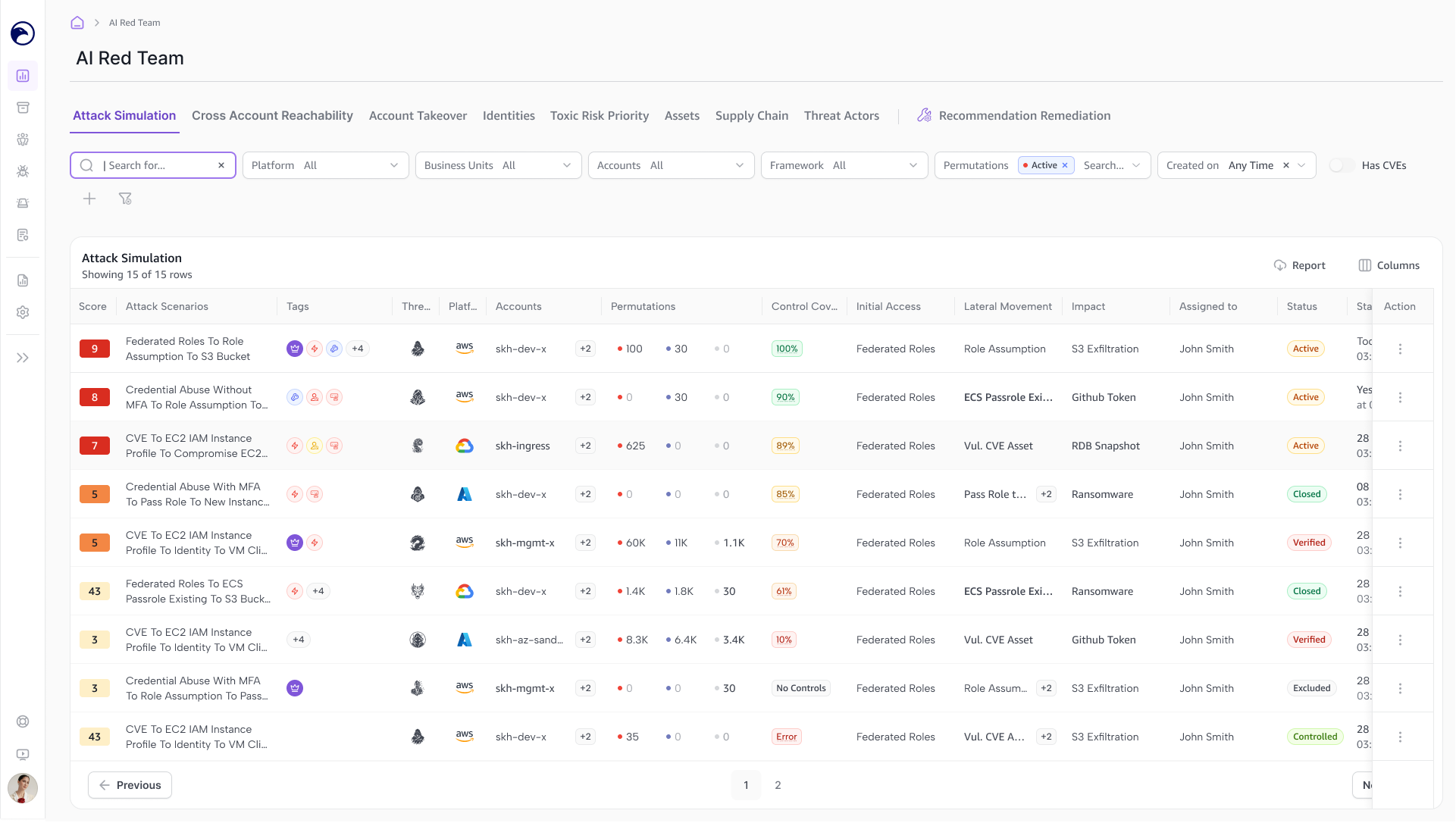Open the alarm siren sidebar icon
The image size is (1456, 823).
[x=23, y=203]
